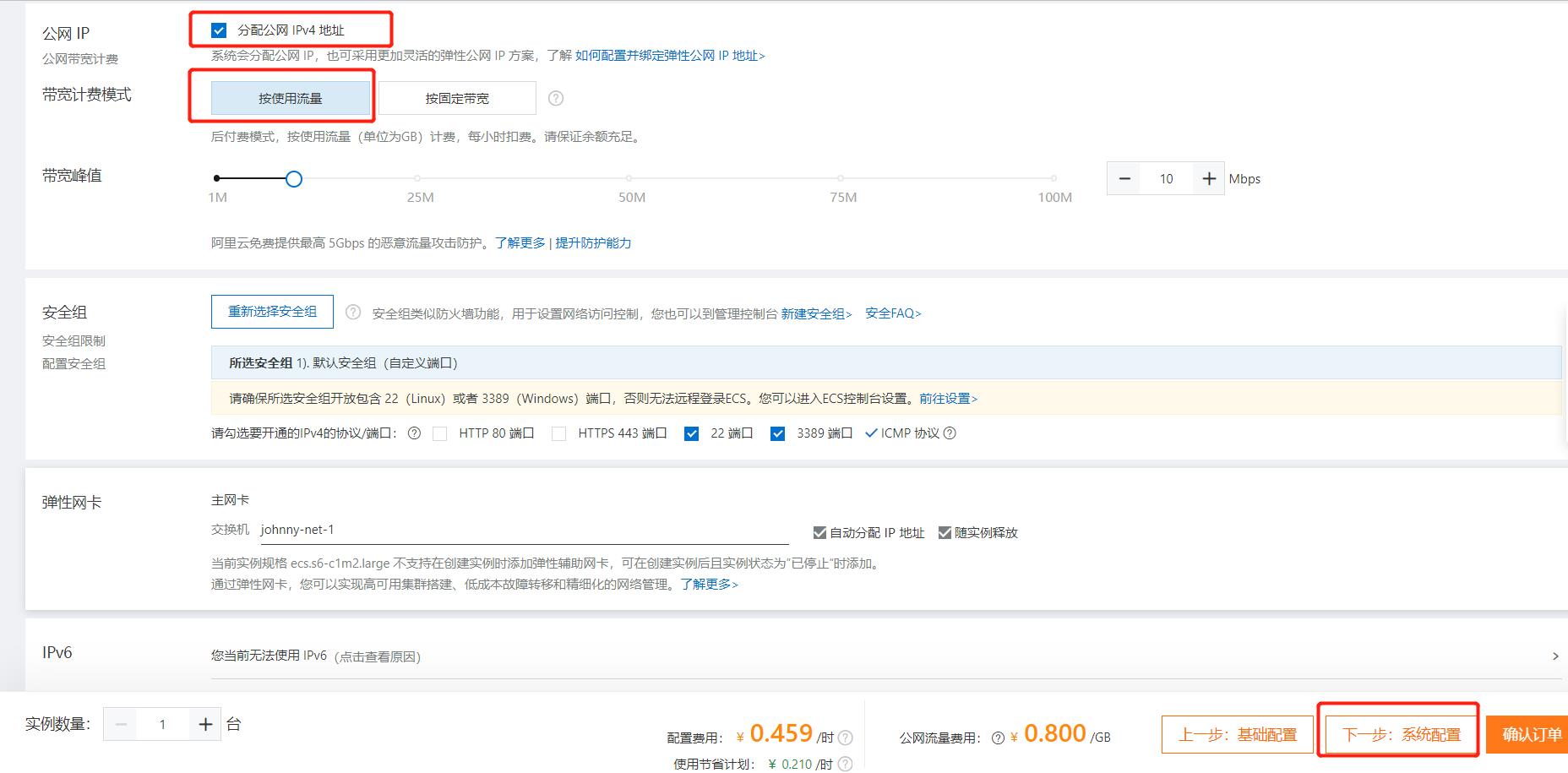Increase instance count with the plus button
The width and height of the screenshot is (1568, 773).
pyautogui.click(x=205, y=725)
